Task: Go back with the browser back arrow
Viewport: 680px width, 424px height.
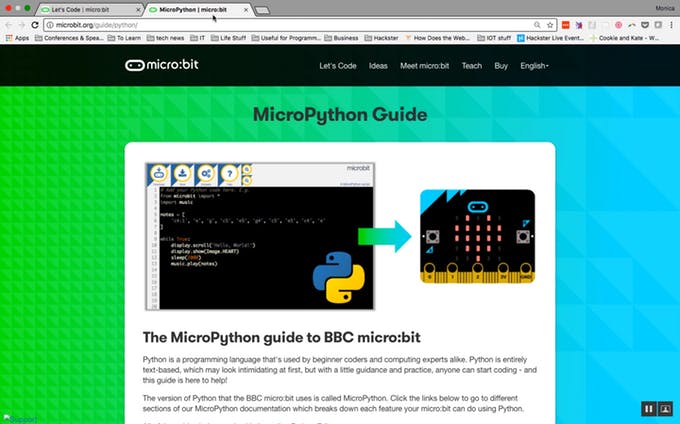Action: tap(9, 25)
